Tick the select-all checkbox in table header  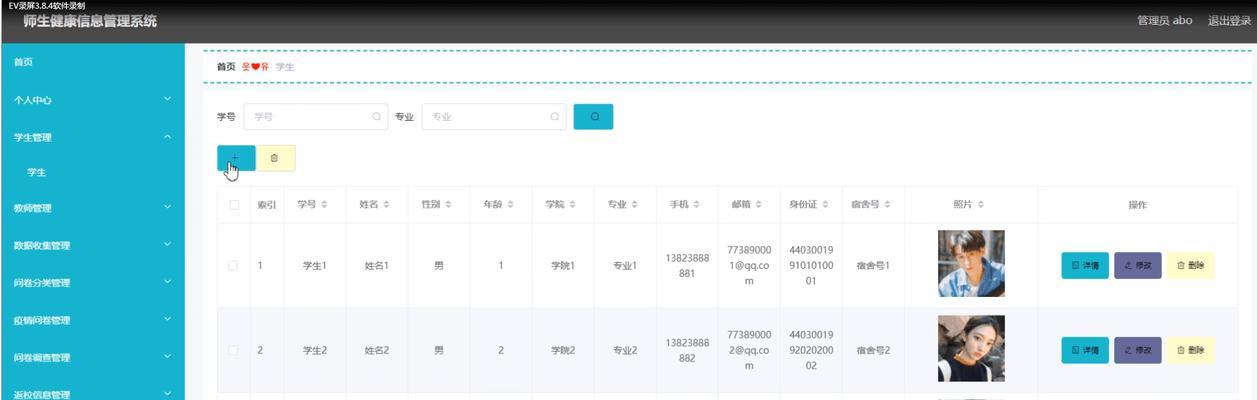point(234,205)
